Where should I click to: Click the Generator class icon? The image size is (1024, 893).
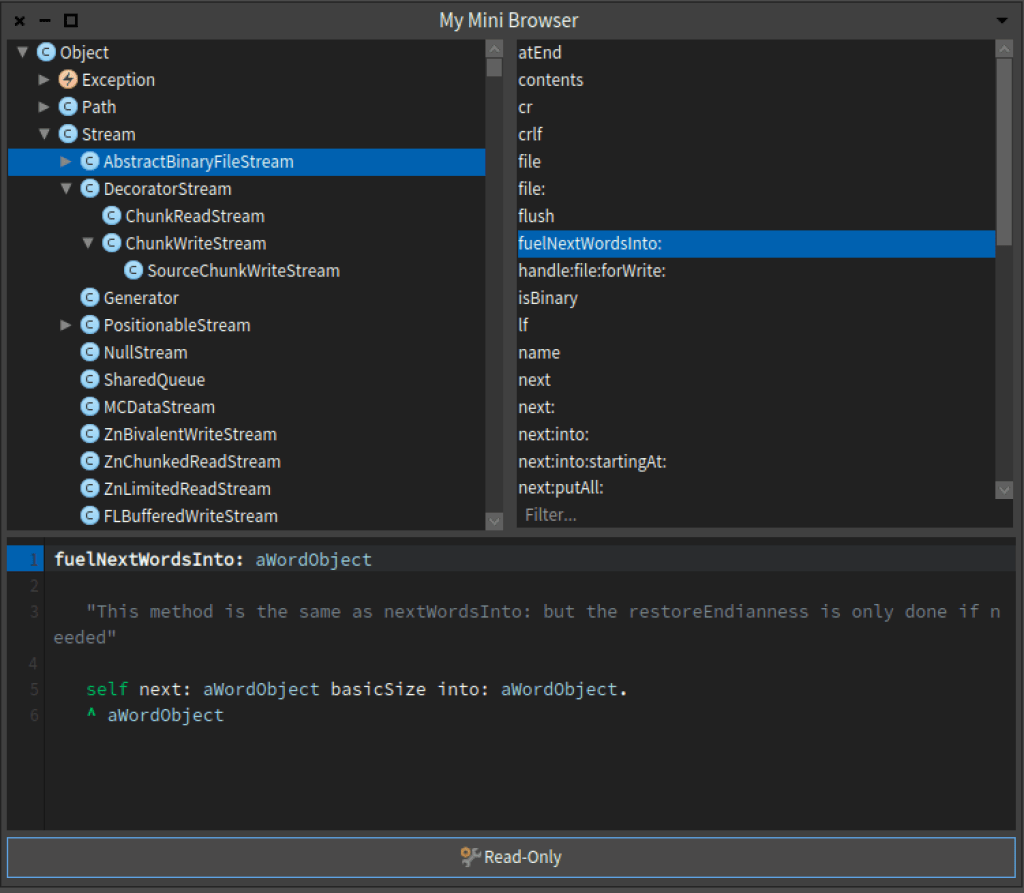[90, 298]
